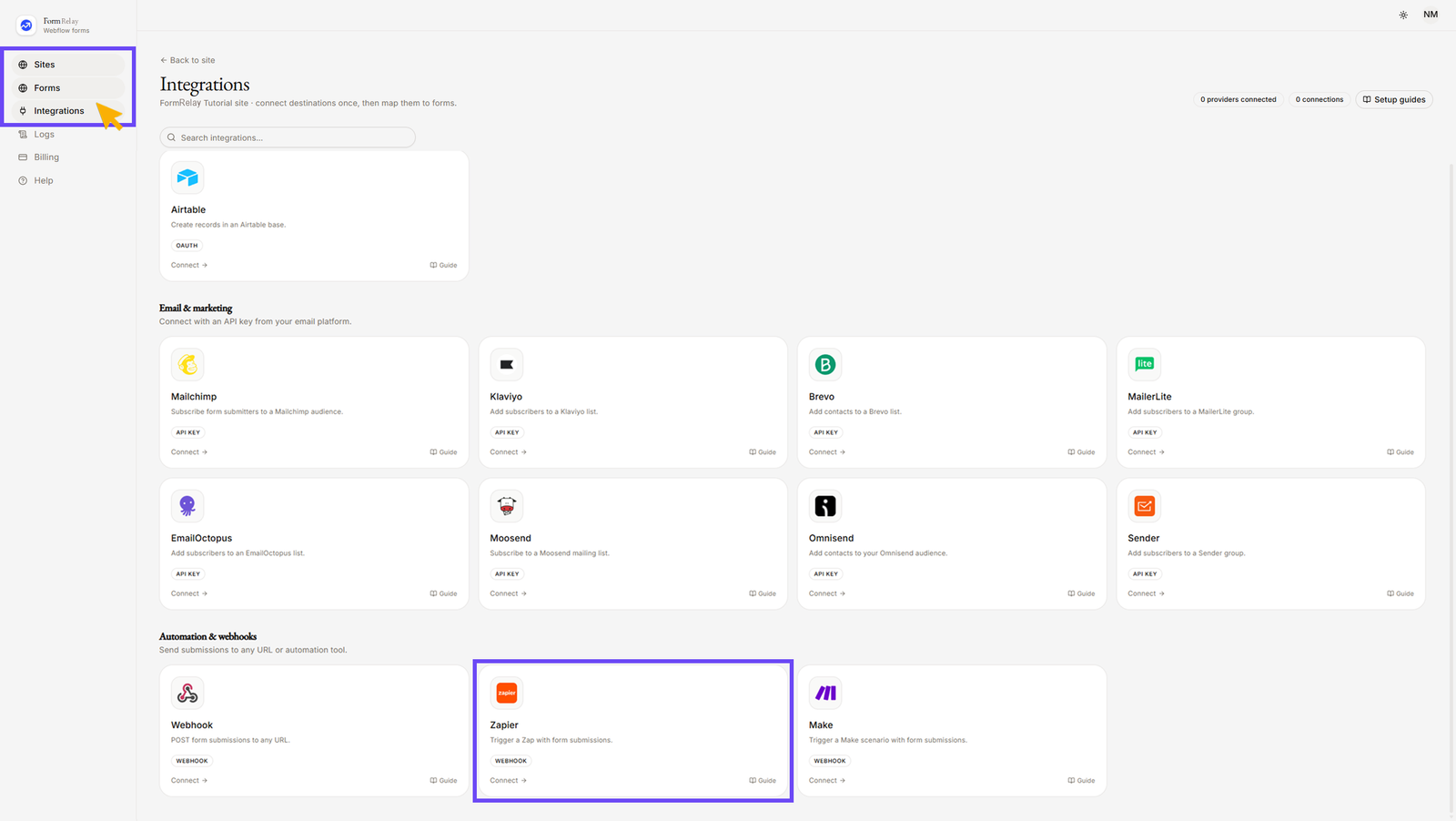
Task: Connect the Mailchimp integration
Action: pos(189,452)
